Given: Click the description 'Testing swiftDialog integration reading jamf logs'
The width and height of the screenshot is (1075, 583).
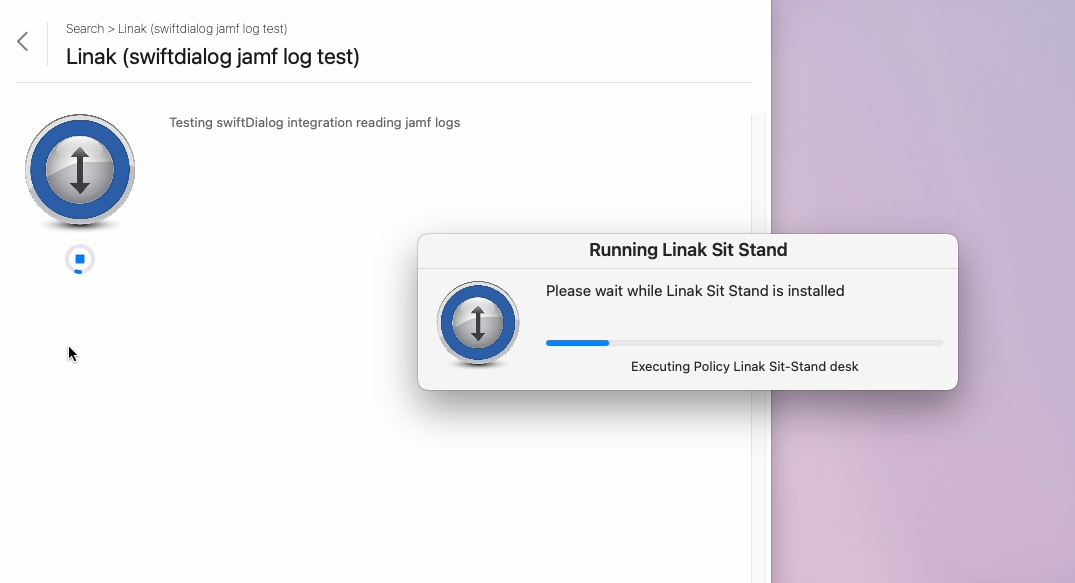Looking at the screenshot, I should tap(315, 123).
